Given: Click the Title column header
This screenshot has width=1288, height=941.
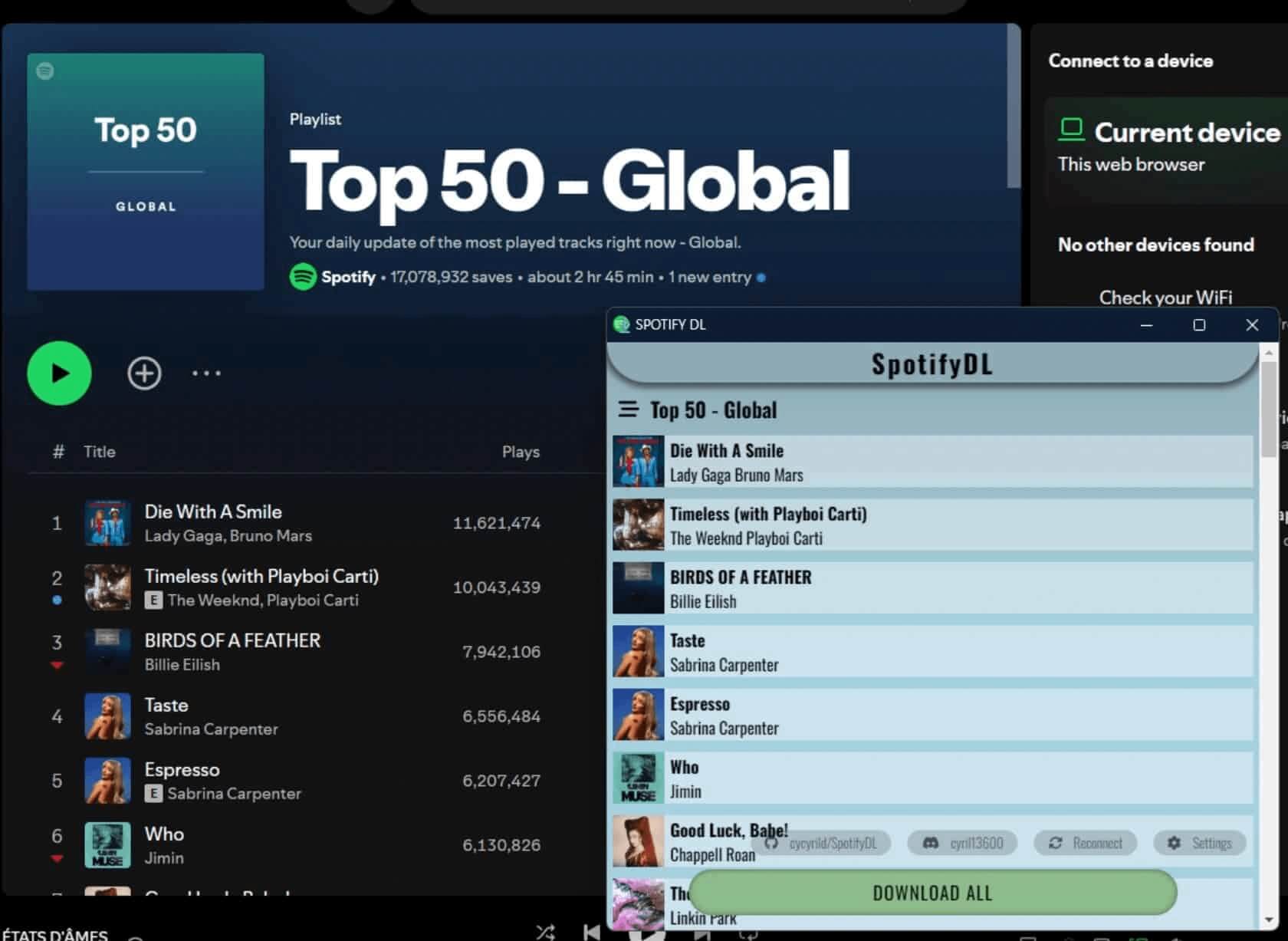Looking at the screenshot, I should point(100,452).
